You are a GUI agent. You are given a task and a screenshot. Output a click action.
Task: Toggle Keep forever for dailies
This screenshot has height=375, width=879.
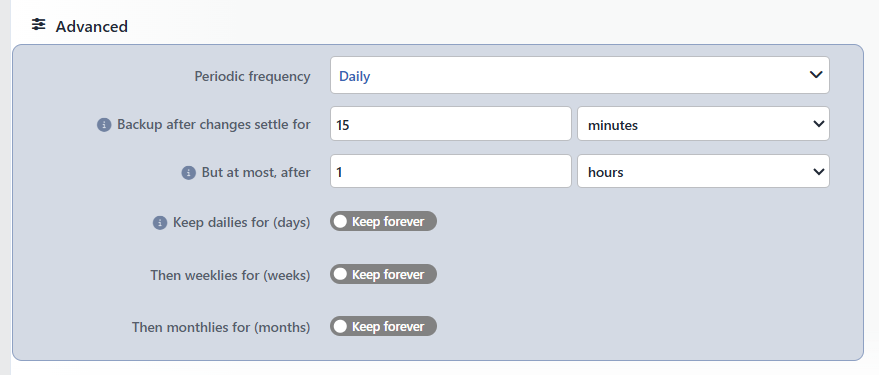383,221
